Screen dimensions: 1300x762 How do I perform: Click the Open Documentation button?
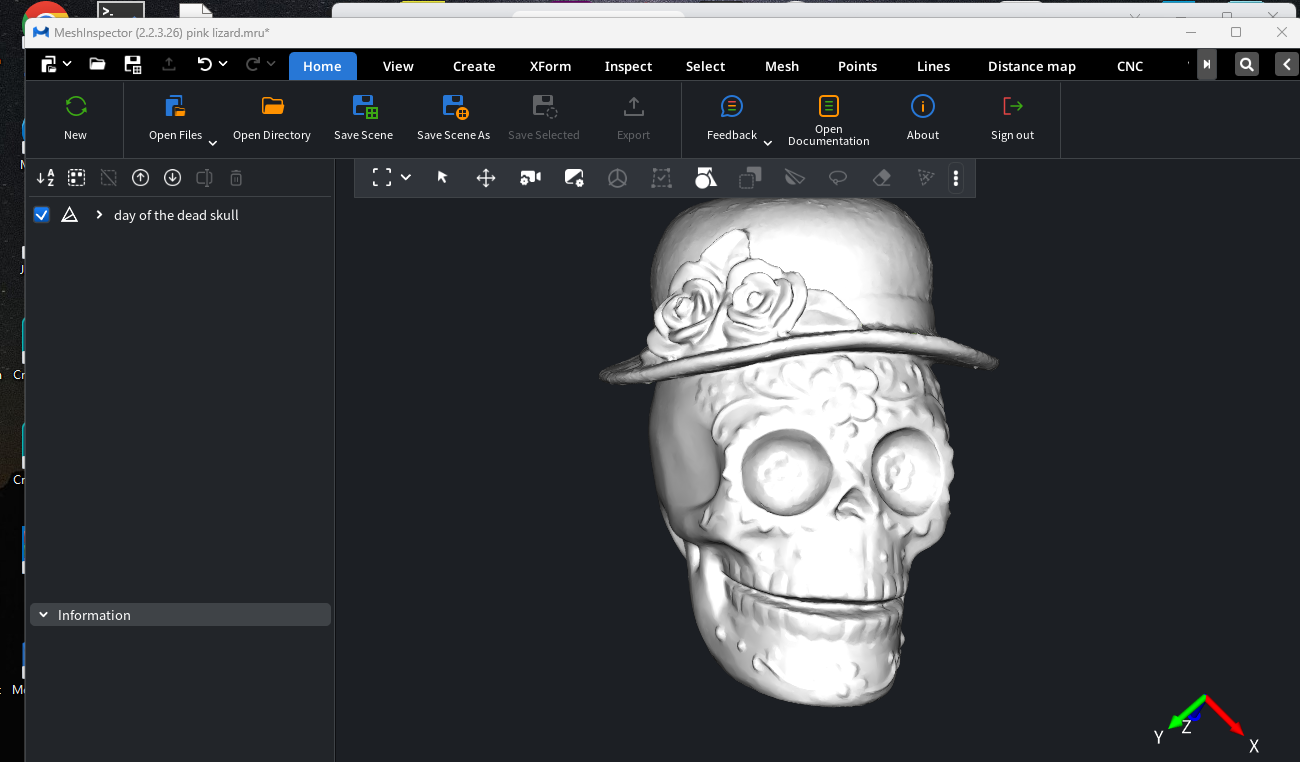tap(828, 118)
